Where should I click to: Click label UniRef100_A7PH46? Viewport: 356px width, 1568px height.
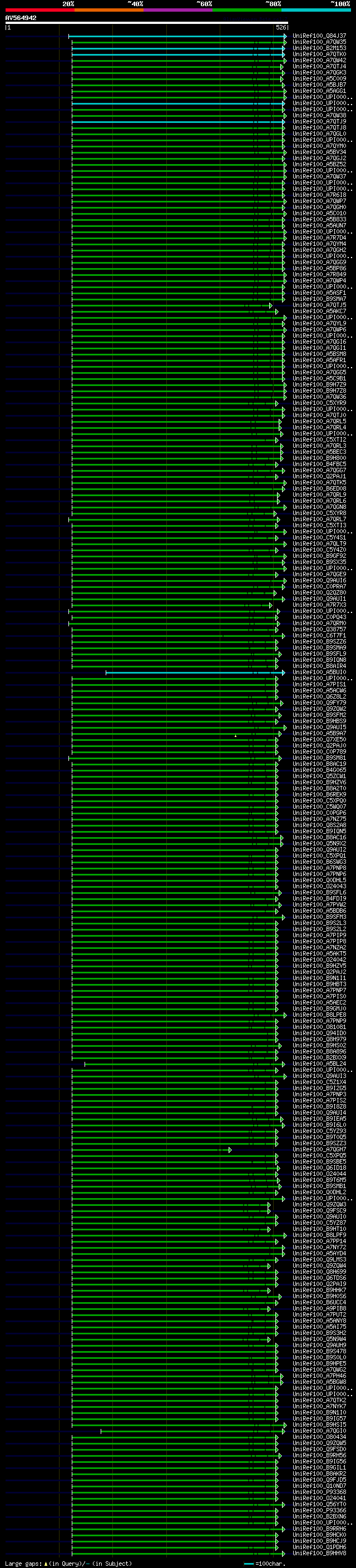[319, 1376]
